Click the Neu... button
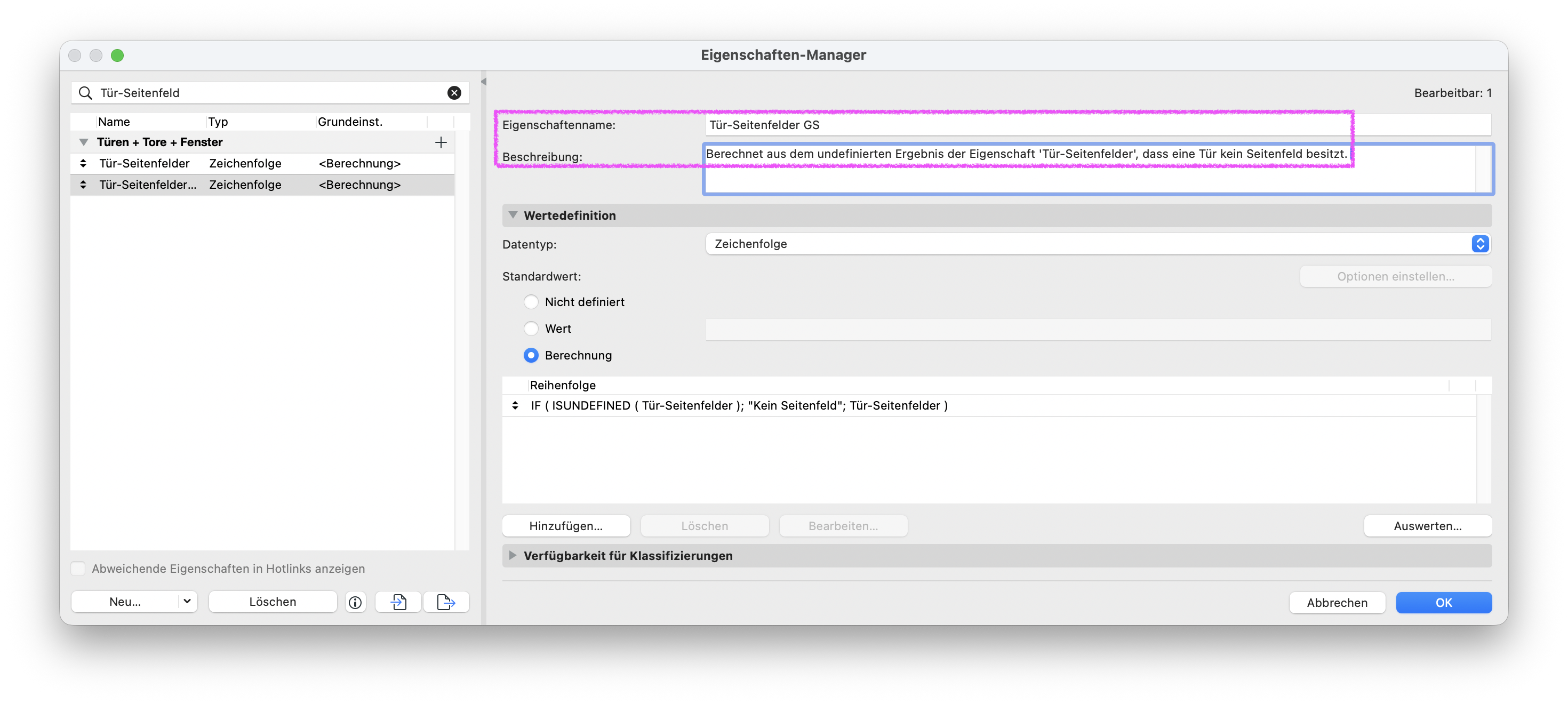 pos(125,602)
